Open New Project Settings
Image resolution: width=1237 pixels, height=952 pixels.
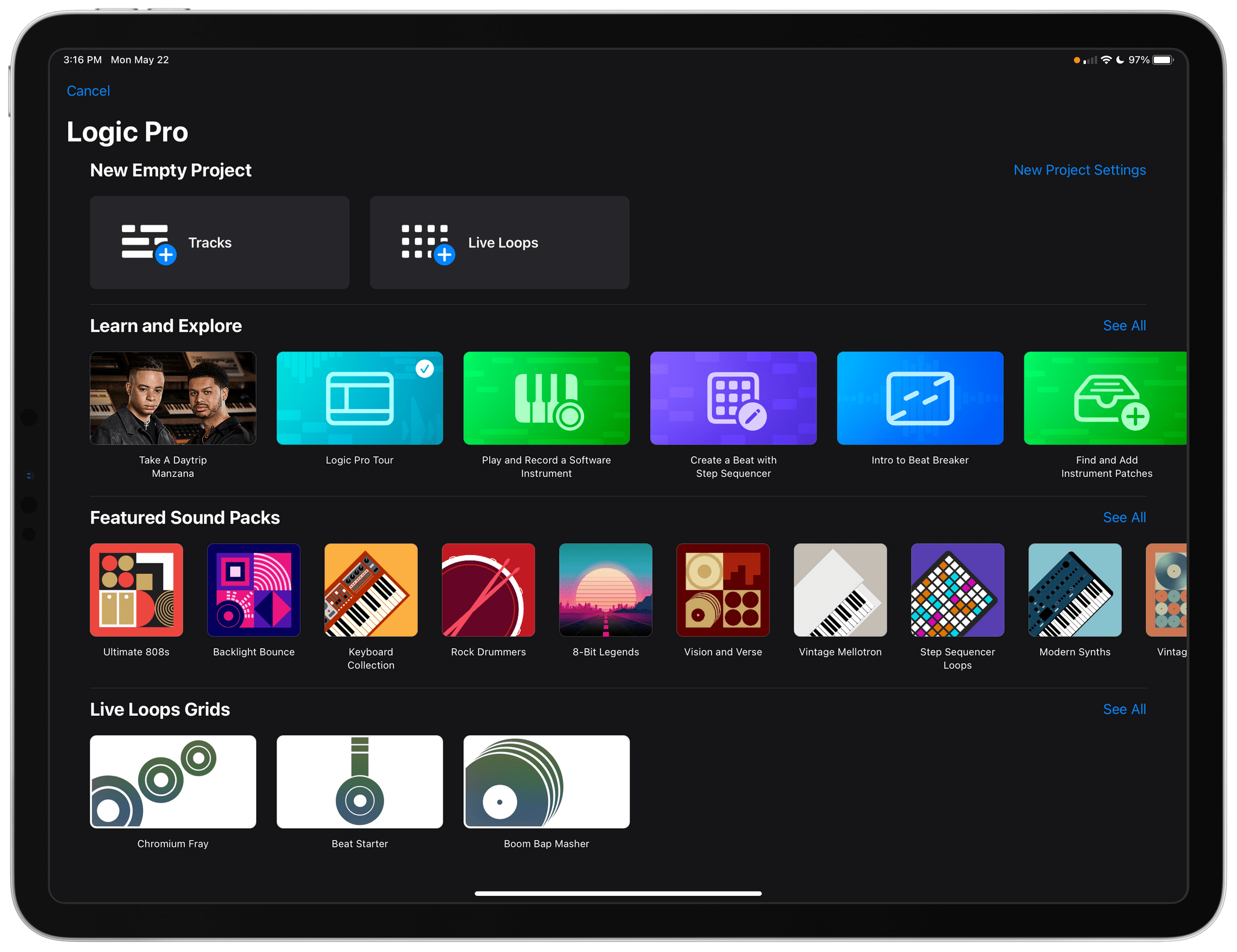coord(1079,170)
